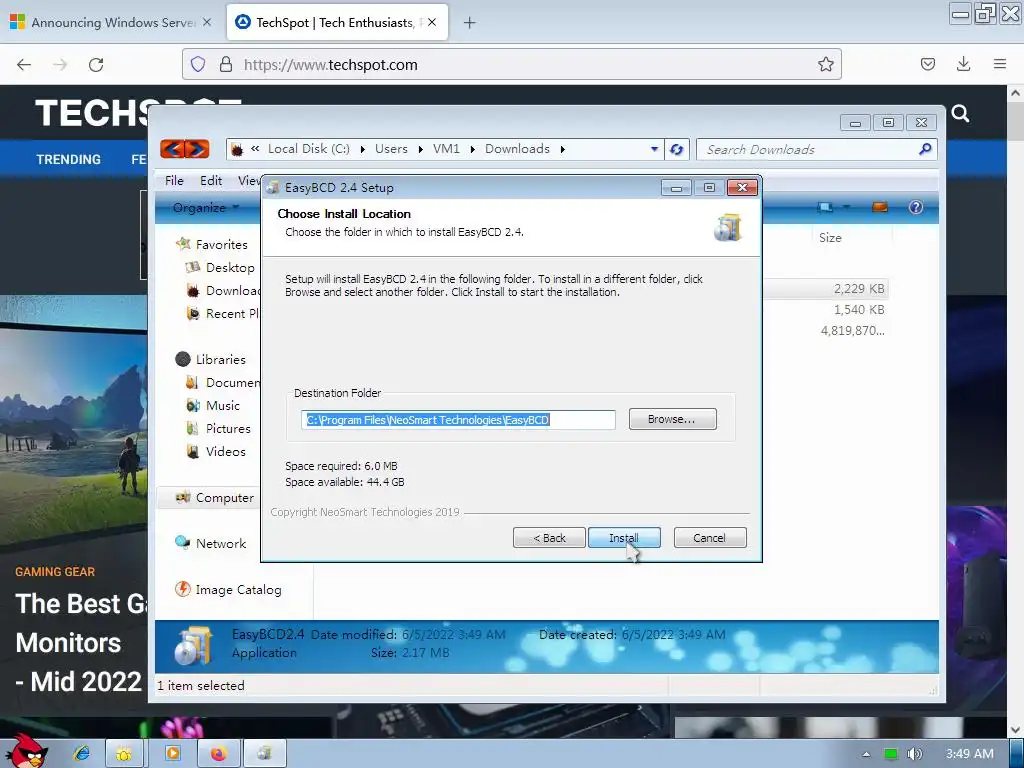
Task: Toggle the preview pane icon in Explorer
Action: (880, 207)
